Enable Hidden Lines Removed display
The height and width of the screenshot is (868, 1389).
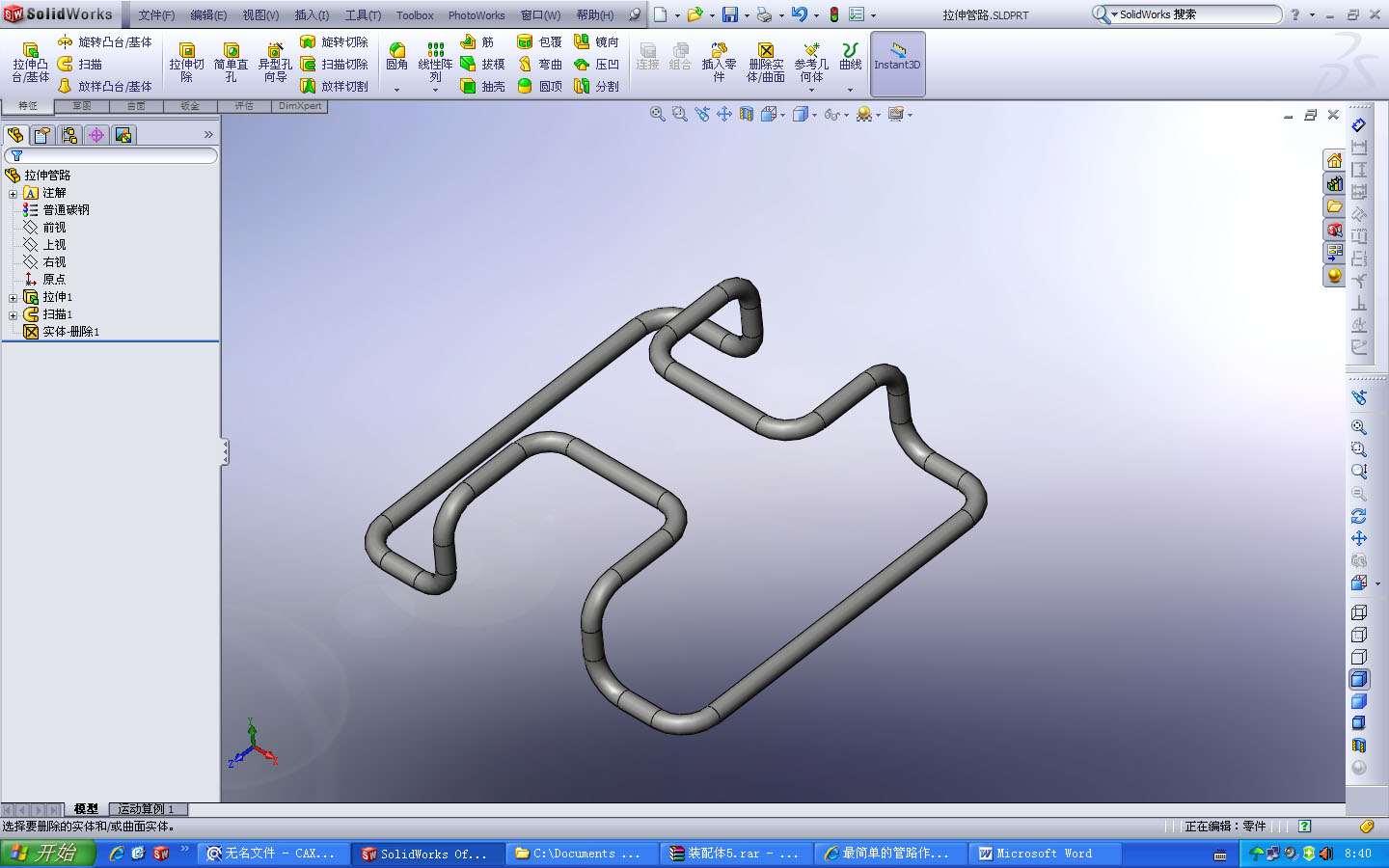(x=1359, y=657)
